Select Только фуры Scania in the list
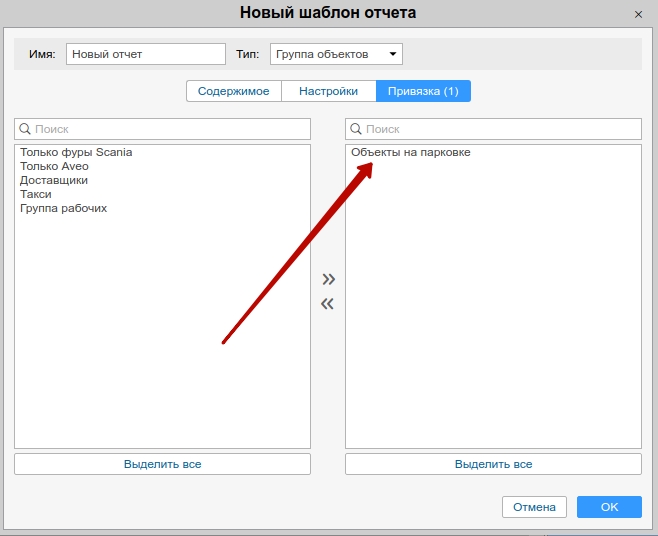 point(76,152)
